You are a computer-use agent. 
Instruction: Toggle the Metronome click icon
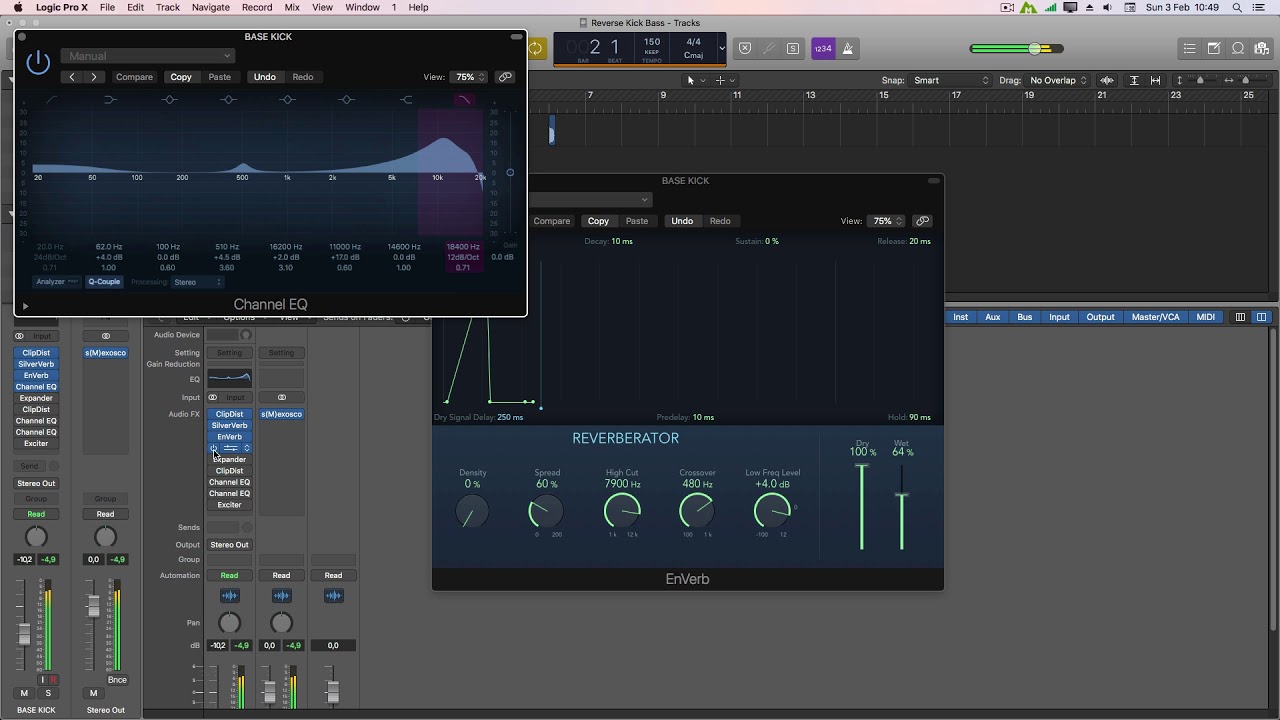click(848, 48)
